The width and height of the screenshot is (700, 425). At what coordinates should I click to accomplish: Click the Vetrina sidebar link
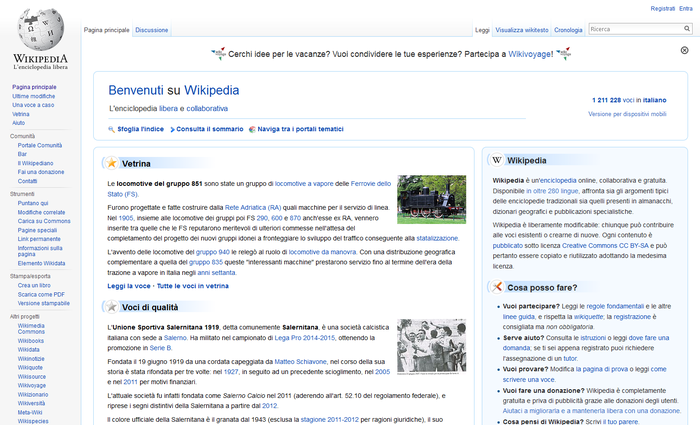point(21,114)
